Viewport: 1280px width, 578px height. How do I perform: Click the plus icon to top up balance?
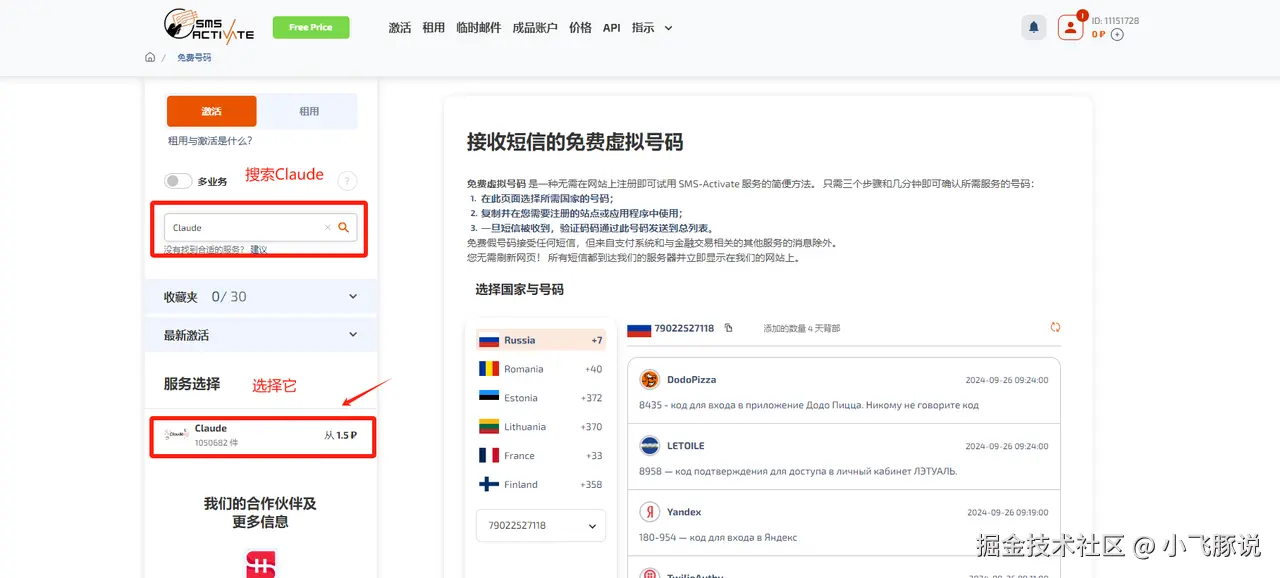point(1118,35)
